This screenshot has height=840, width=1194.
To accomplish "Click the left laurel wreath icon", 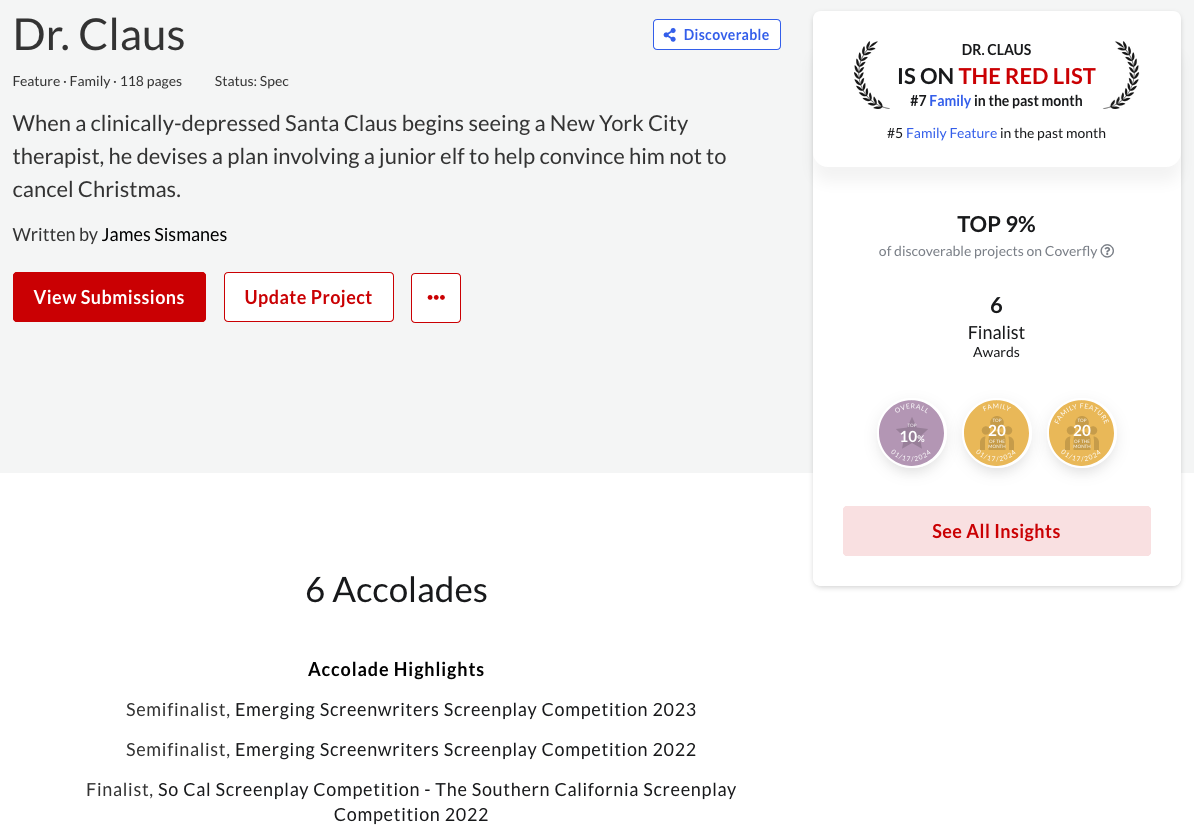I will coord(872,75).
